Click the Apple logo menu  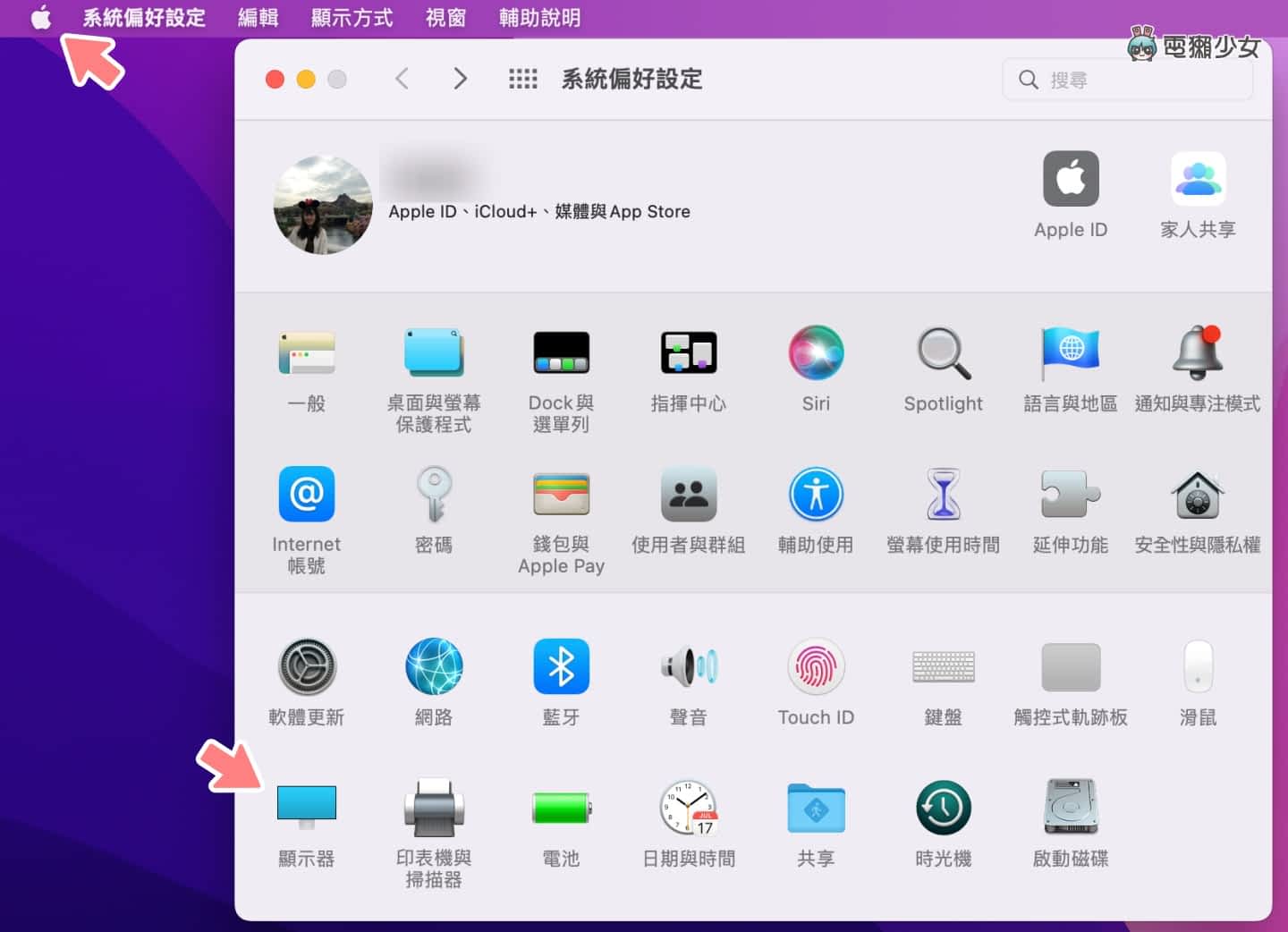coord(41,18)
